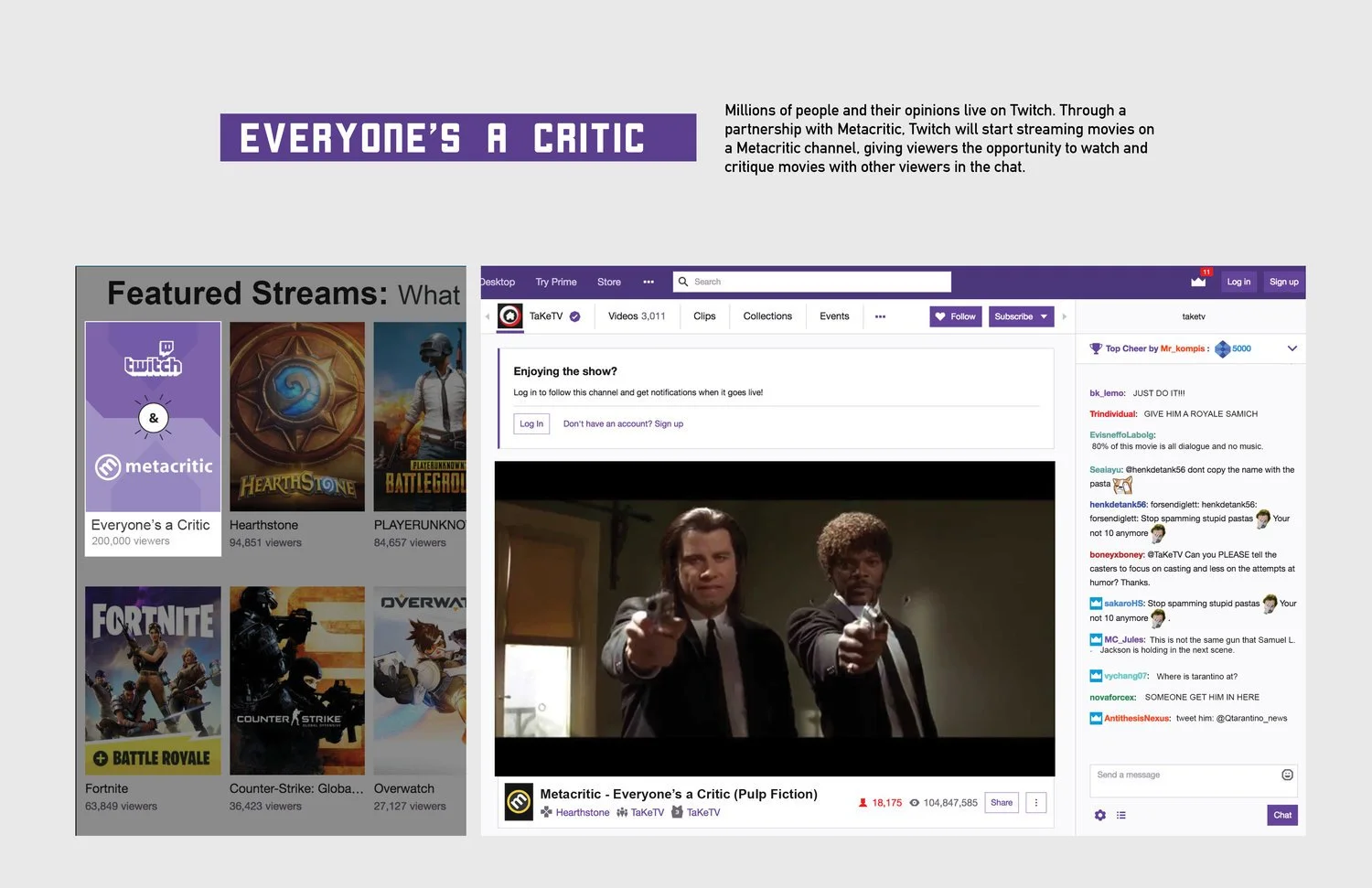Click the Metacritic logo beside the stream title
This screenshot has height=888, width=1372.
[x=519, y=802]
